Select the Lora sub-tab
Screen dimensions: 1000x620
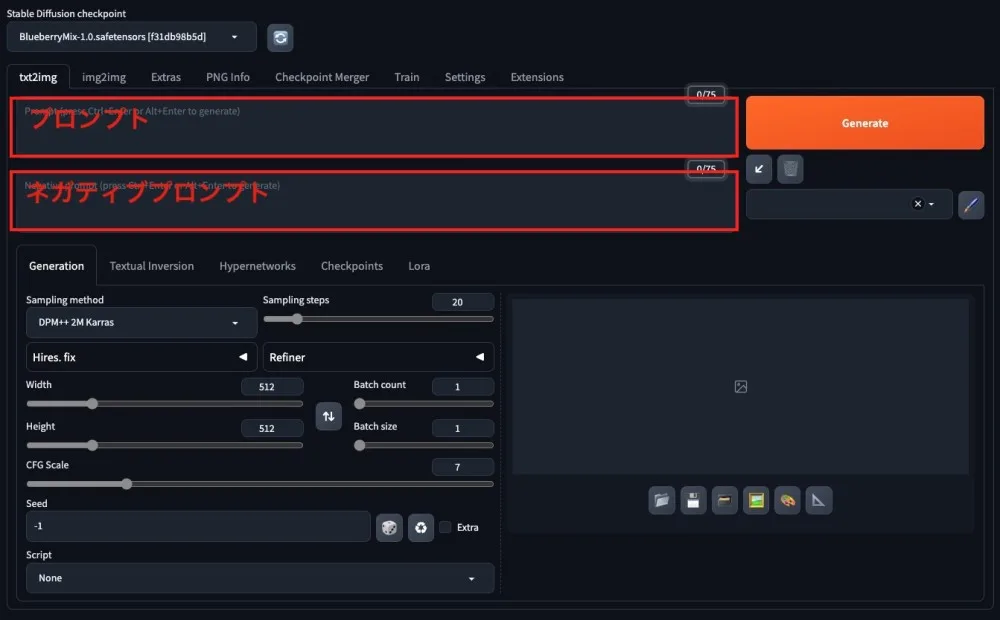coord(419,266)
